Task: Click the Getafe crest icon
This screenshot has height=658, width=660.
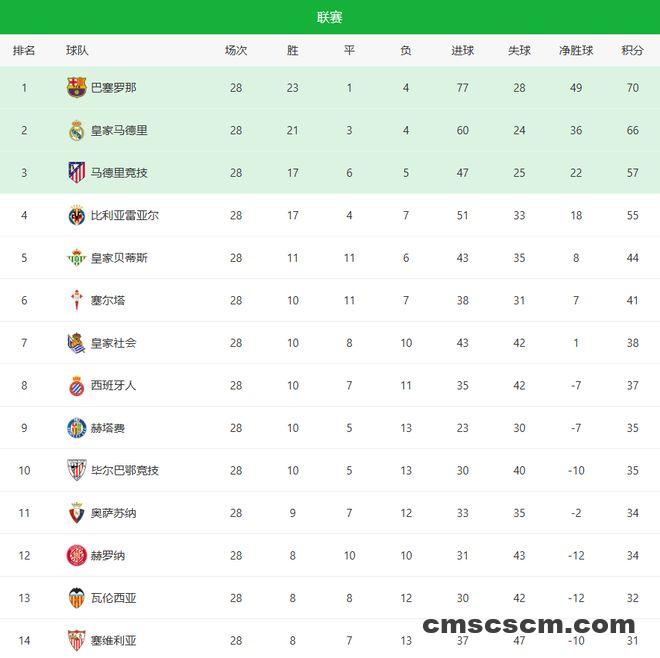Action: coord(76,428)
